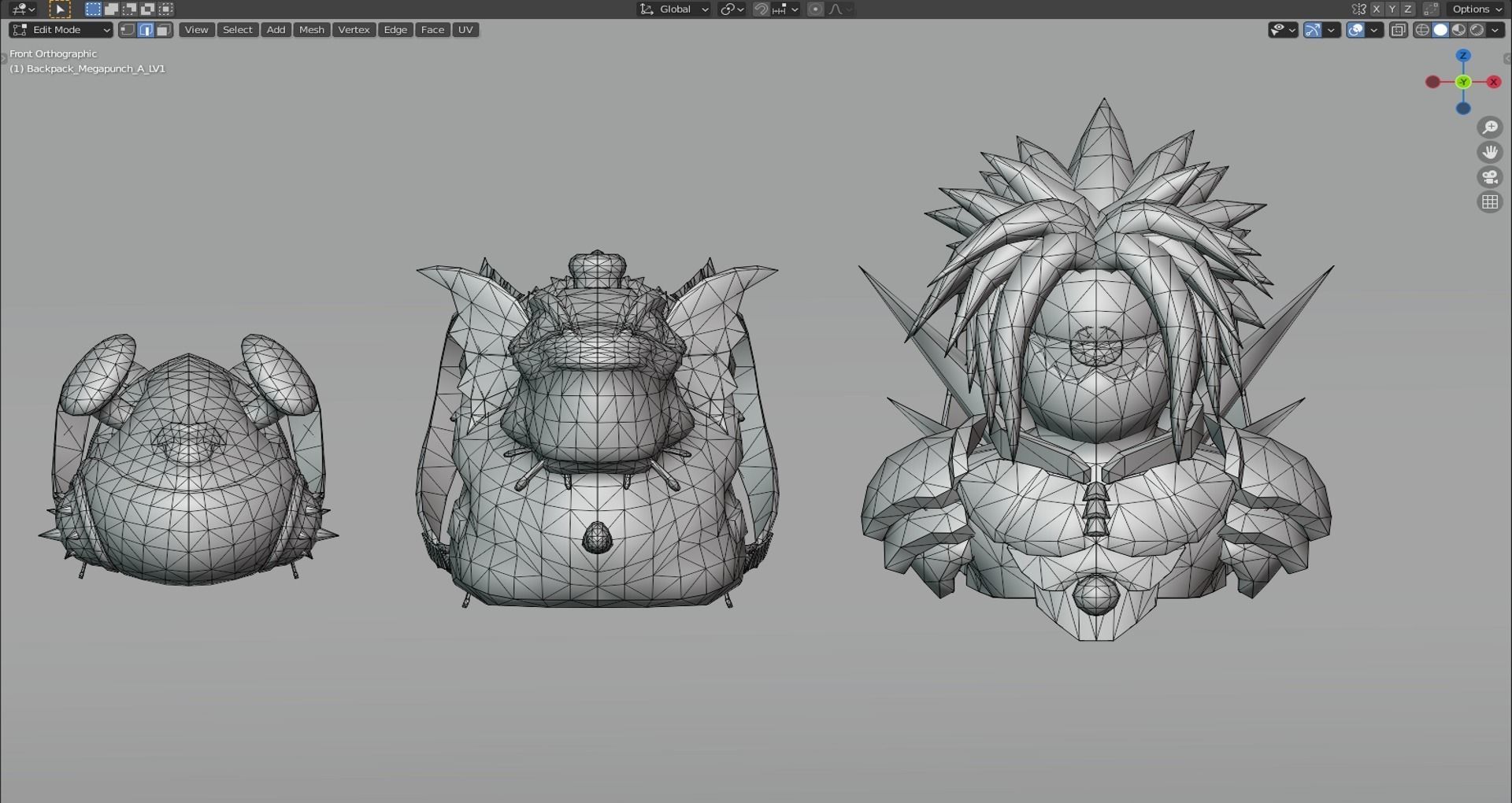Switch to Edge select mode
Image resolution: width=1512 pixels, height=803 pixels.
[146, 30]
